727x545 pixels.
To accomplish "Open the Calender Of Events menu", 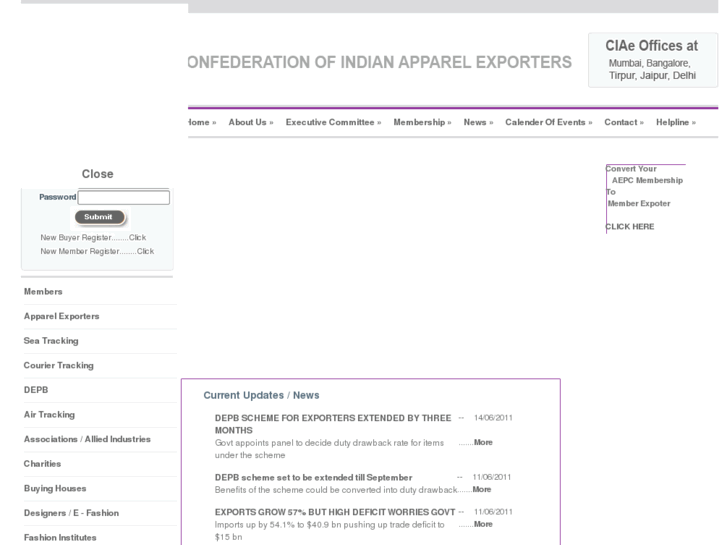I will (x=549, y=122).
